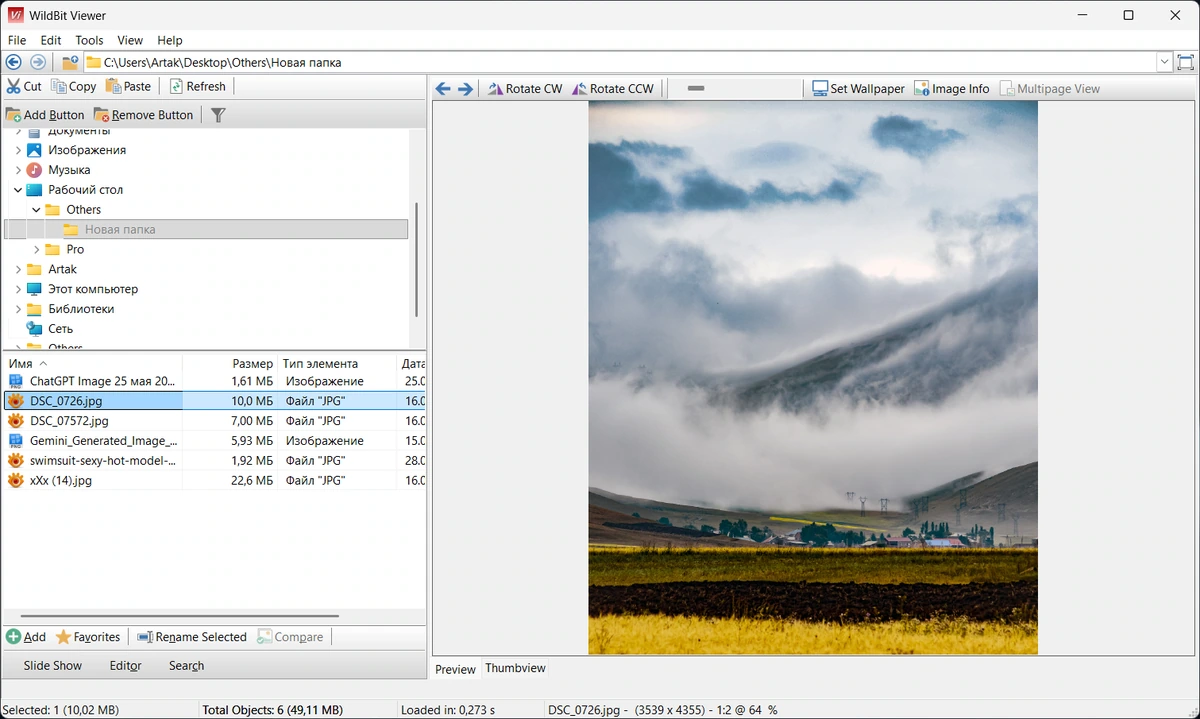Viewport: 1200px width, 719px height.
Task: Click the address bar path field
Action: pyautogui.click(x=620, y=62)
